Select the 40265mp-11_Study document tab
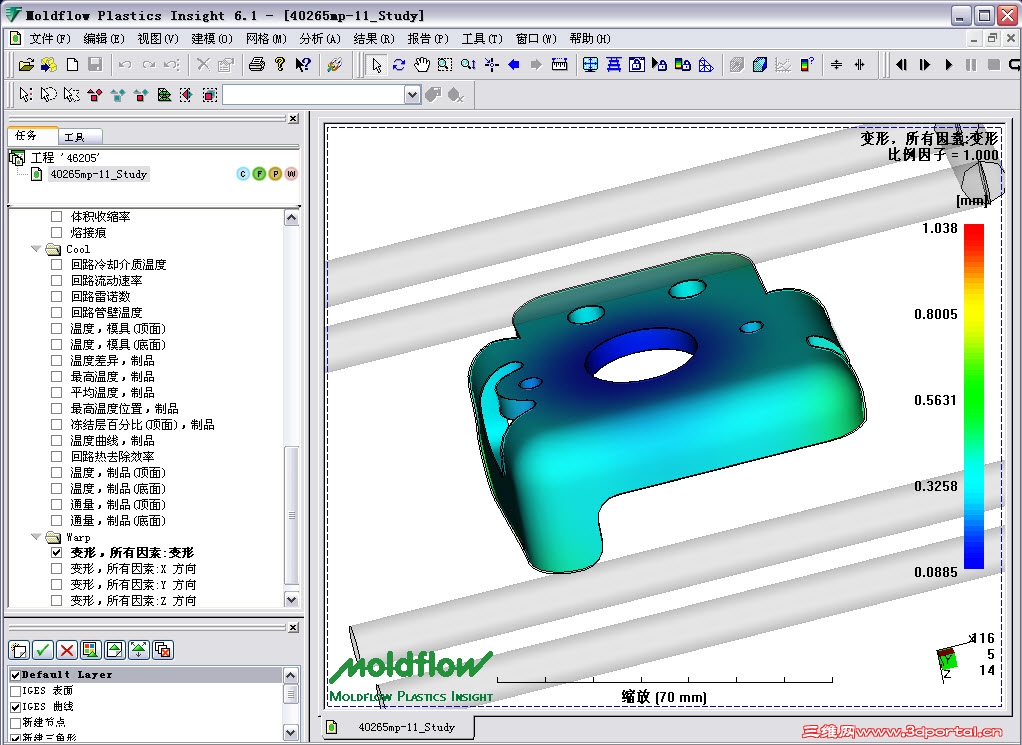Image resolution: width=1022 pixels, height=745 pixels. (397, 727)
